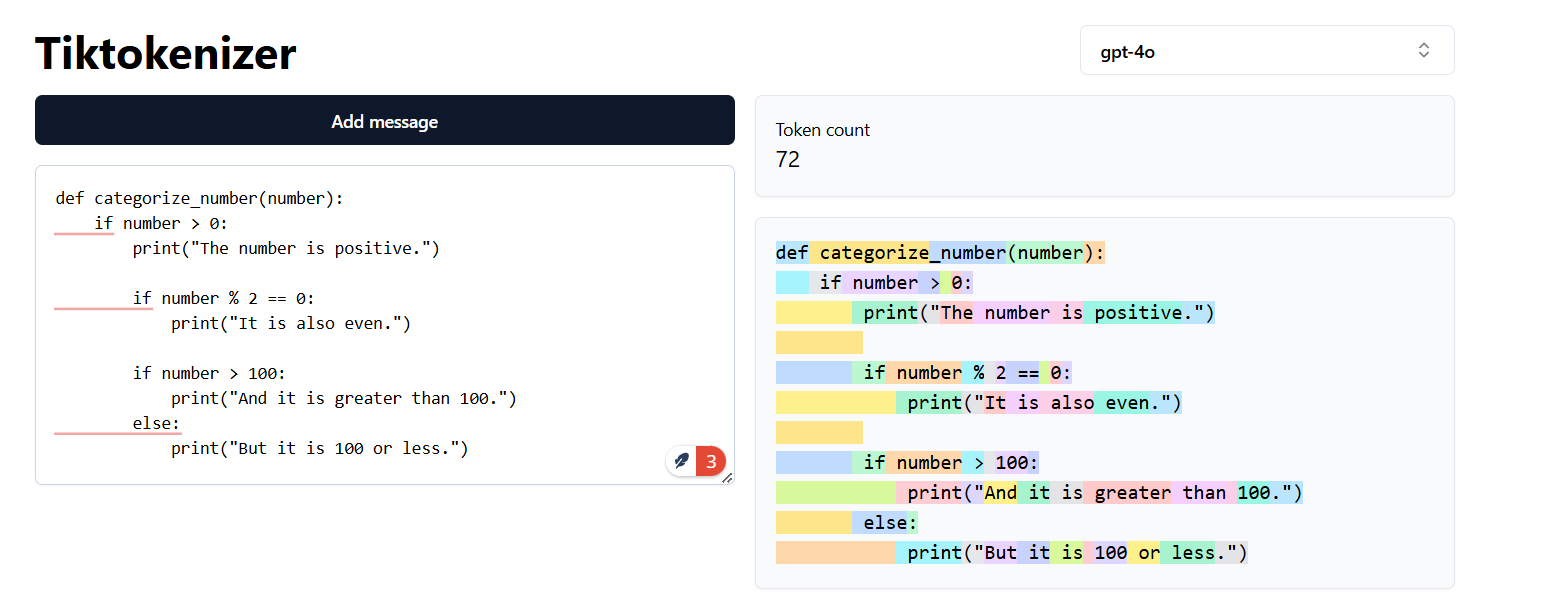Click the feather writing-assistant icon

682,461
